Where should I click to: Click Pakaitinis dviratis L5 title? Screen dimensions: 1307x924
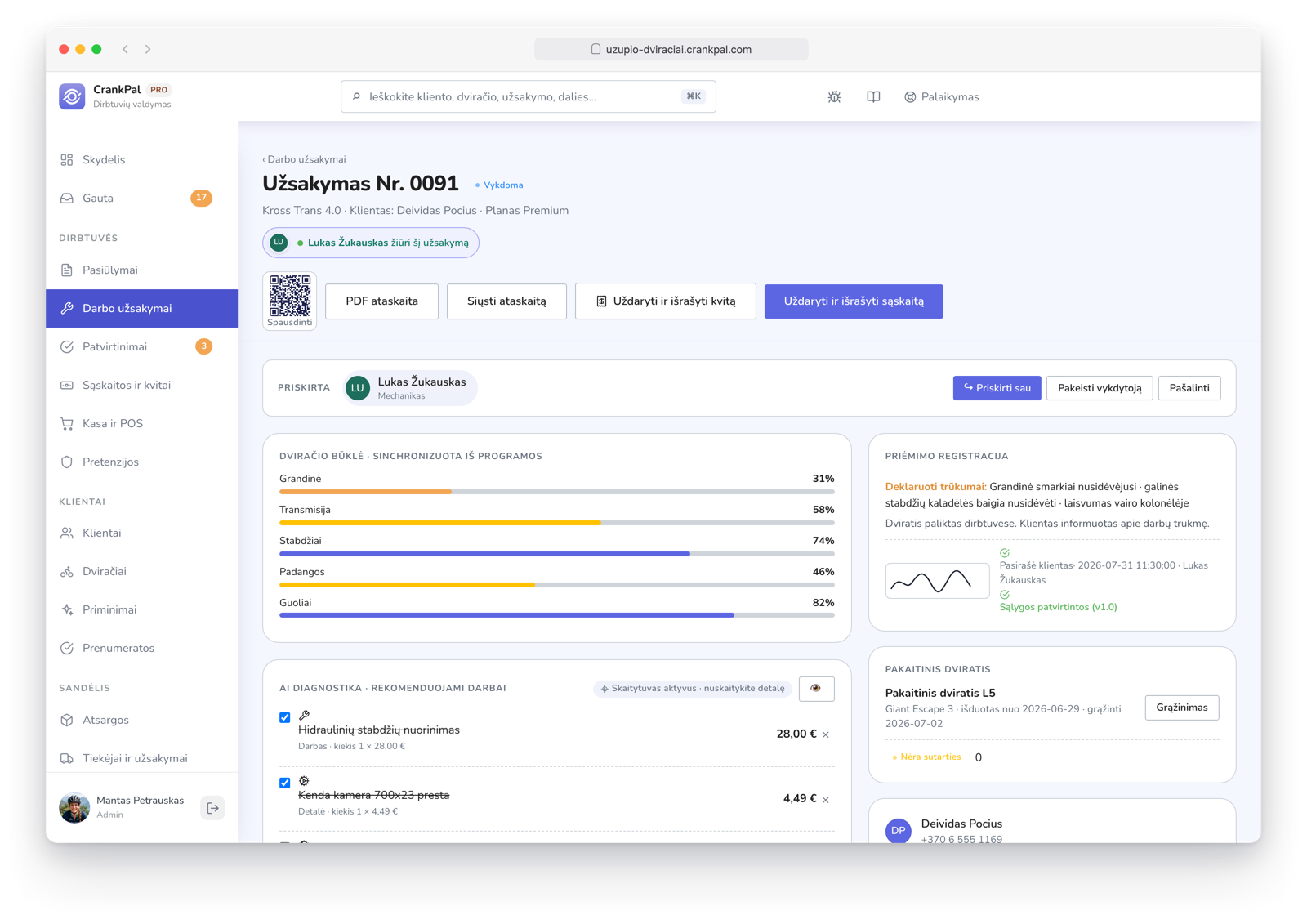940,693
